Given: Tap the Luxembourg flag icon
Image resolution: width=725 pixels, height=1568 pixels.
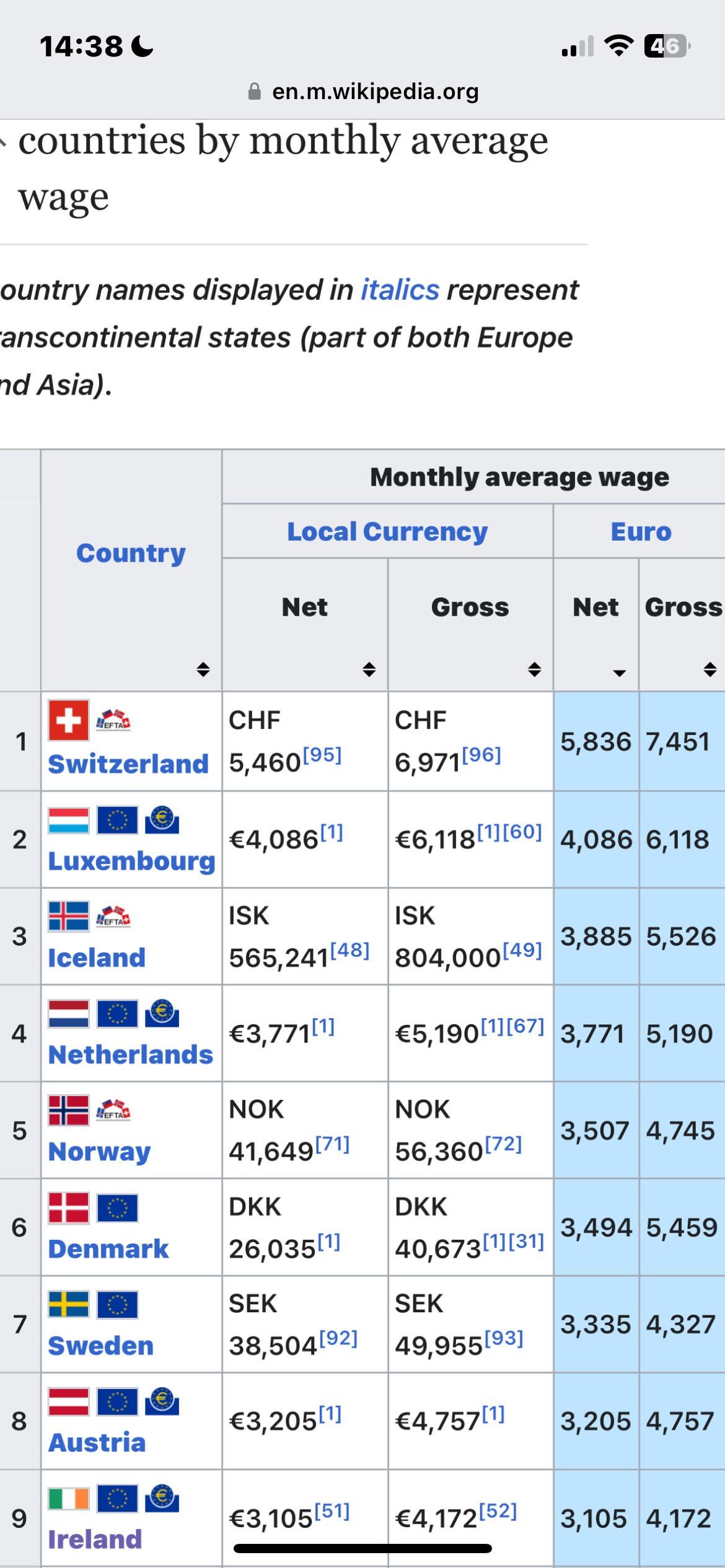Looking at the screenshot, I should tap(68, 820).
